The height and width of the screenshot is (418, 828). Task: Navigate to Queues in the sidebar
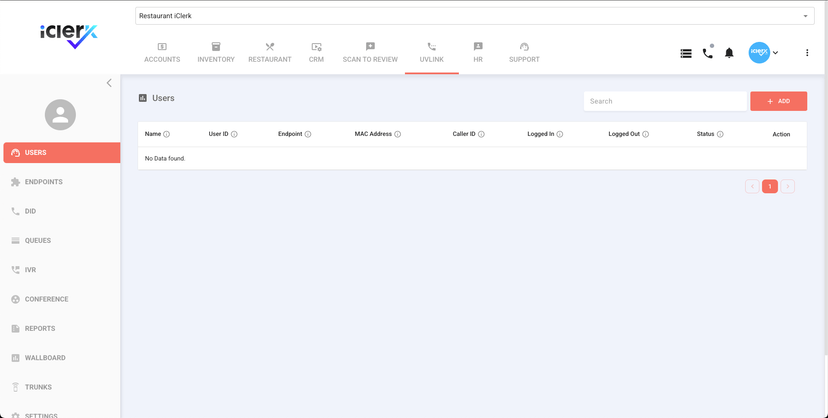38,241
